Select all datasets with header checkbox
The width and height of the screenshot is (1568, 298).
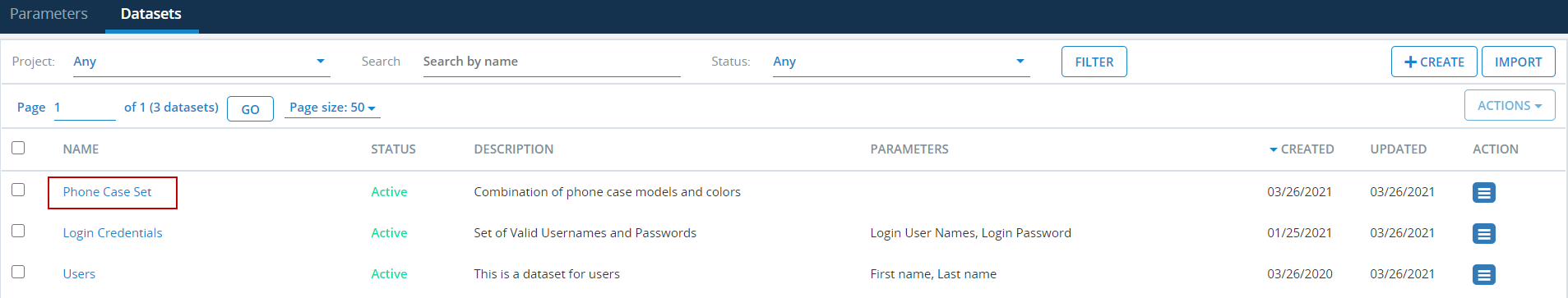[x=18, y=148]
